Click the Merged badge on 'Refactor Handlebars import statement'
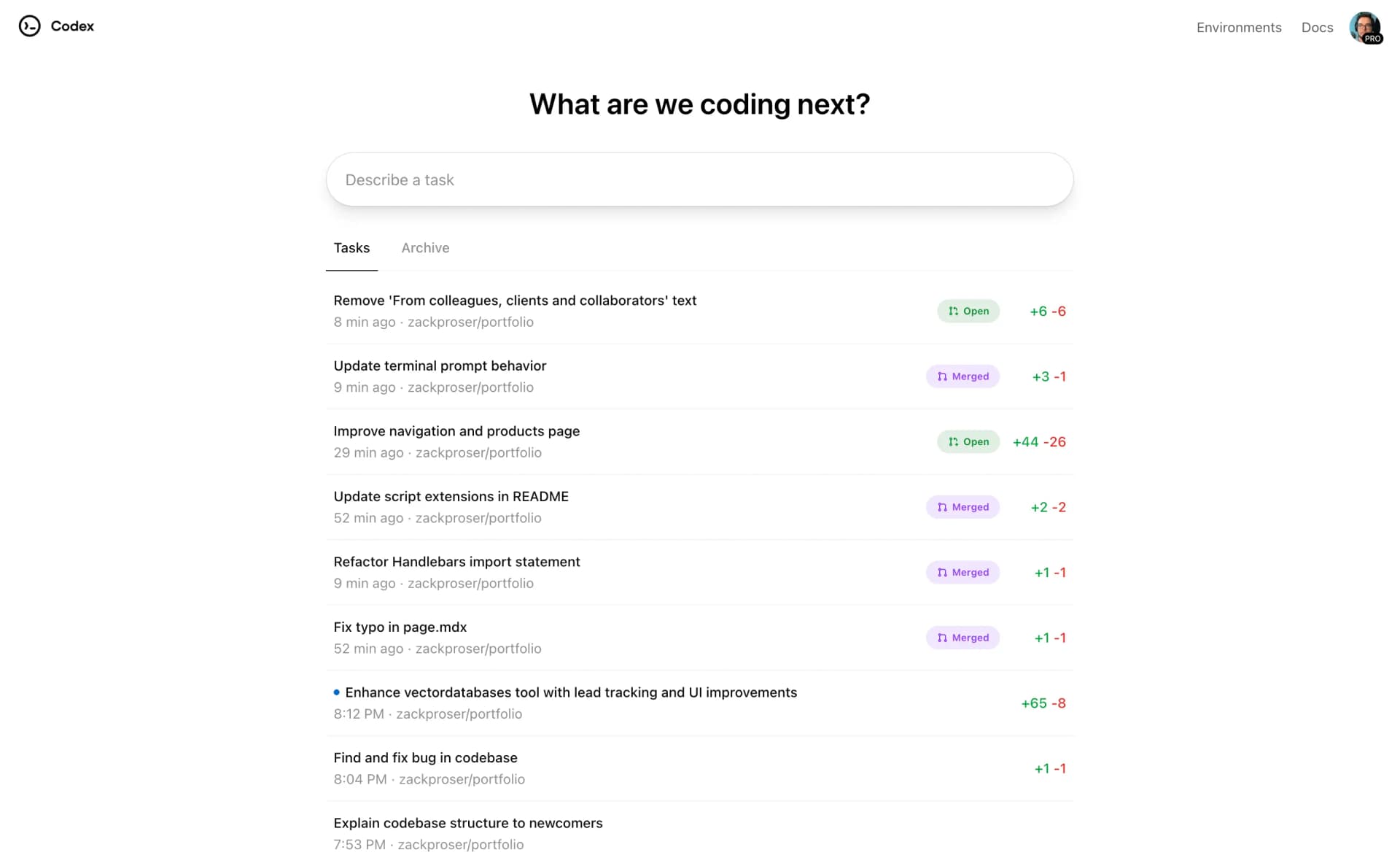The height and width of the screenshot is (858, 1400). pyautogui.click(x=962, y=572)
